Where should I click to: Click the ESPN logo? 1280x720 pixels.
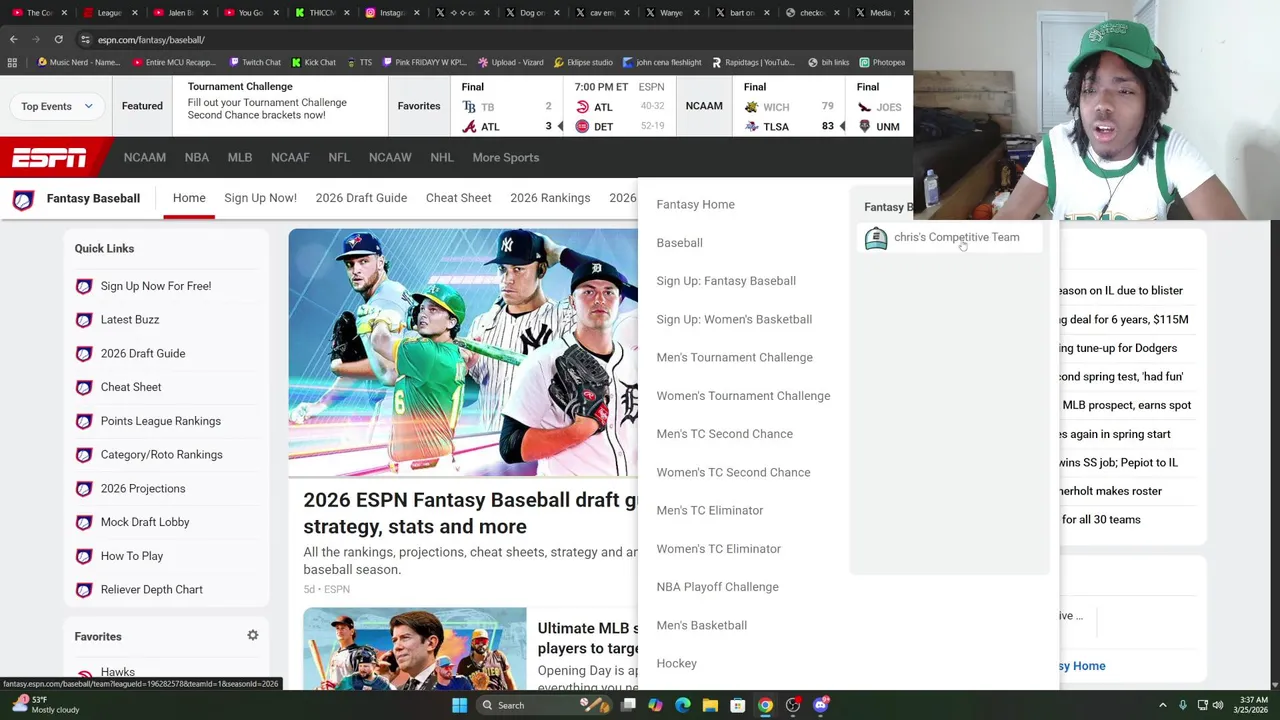[x=49, y=158]
